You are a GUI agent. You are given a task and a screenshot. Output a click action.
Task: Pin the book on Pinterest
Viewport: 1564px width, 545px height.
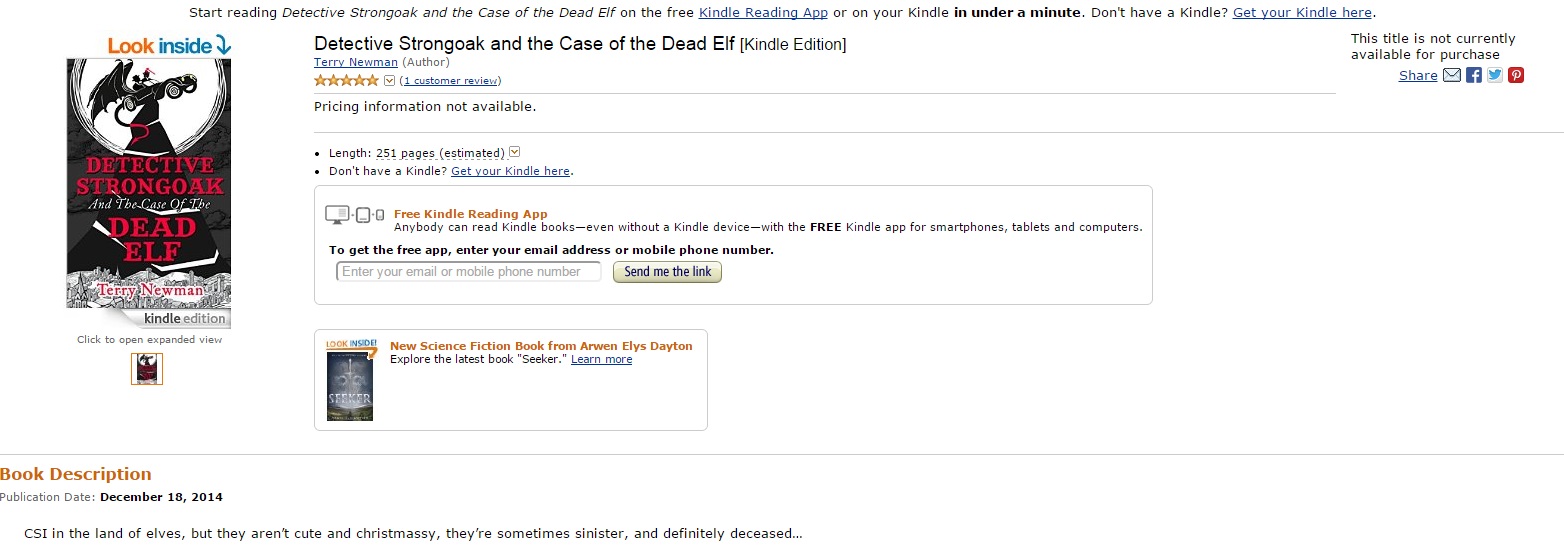(1516, 75)
